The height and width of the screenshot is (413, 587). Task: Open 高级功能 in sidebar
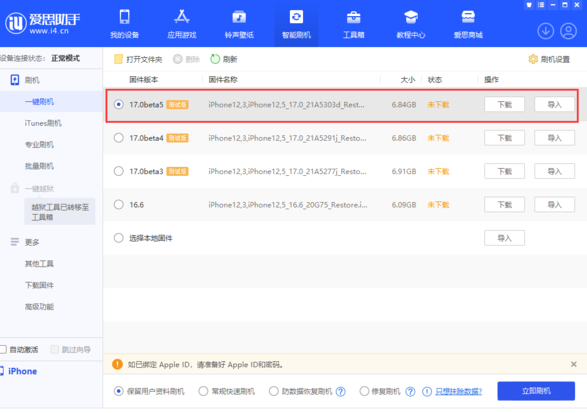39,307
